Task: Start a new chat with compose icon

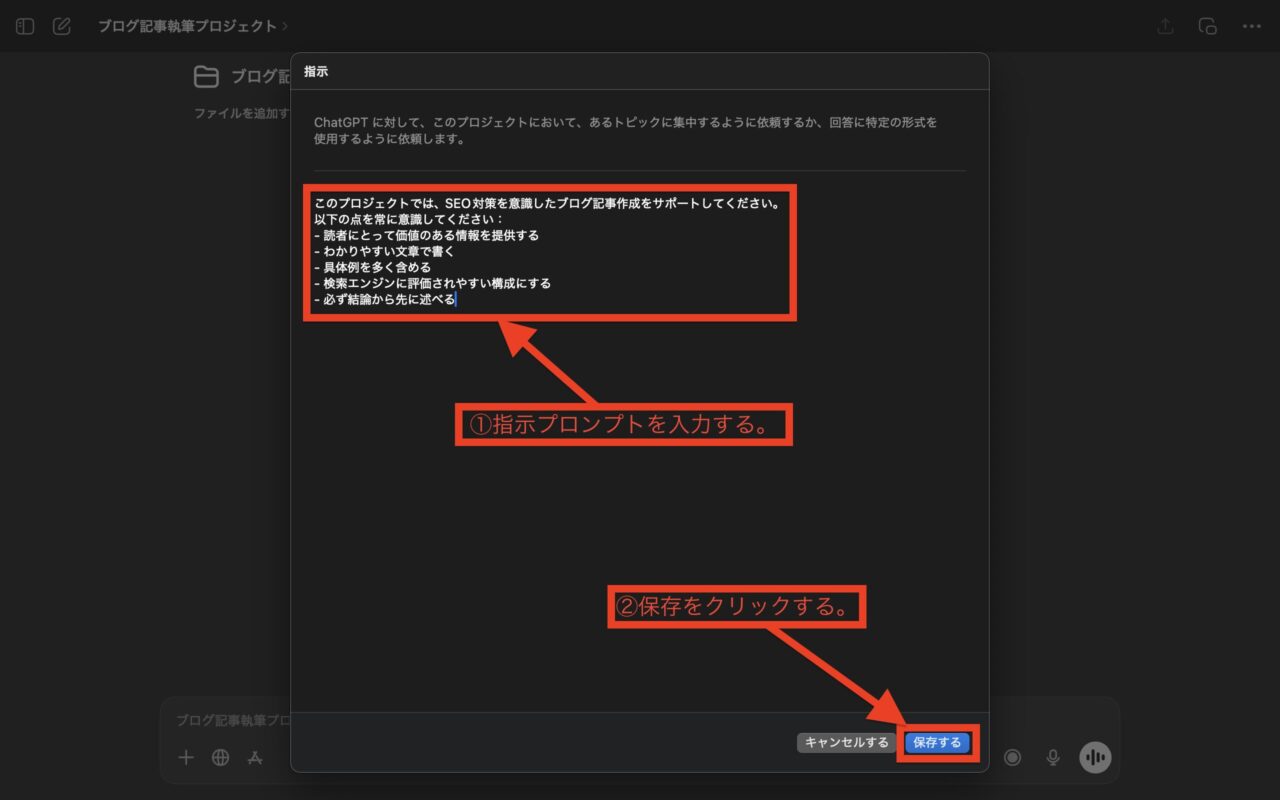Action: [x=62, y=27]
